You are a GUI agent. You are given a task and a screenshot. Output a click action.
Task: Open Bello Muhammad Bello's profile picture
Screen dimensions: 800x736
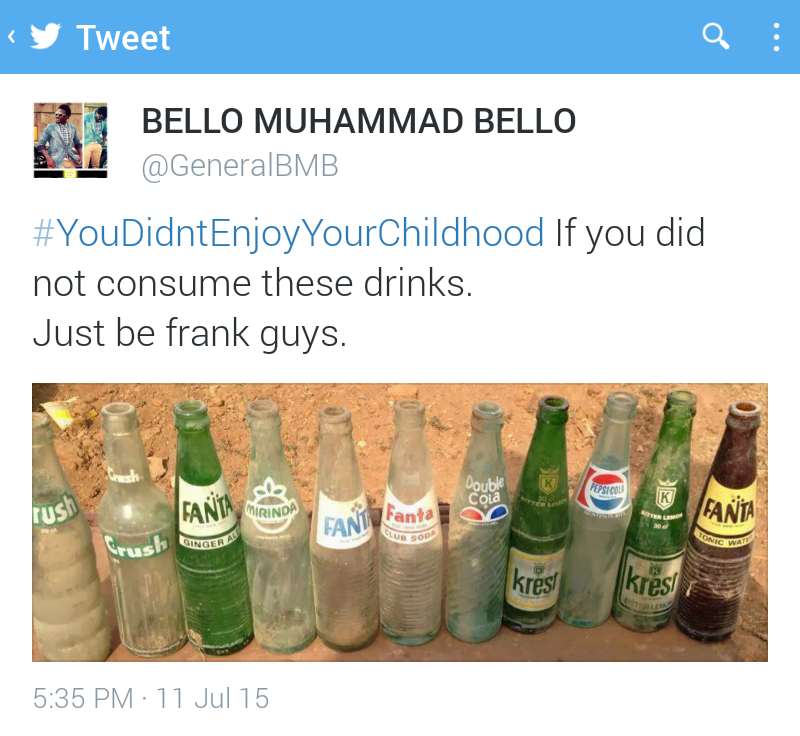[70, 140]
